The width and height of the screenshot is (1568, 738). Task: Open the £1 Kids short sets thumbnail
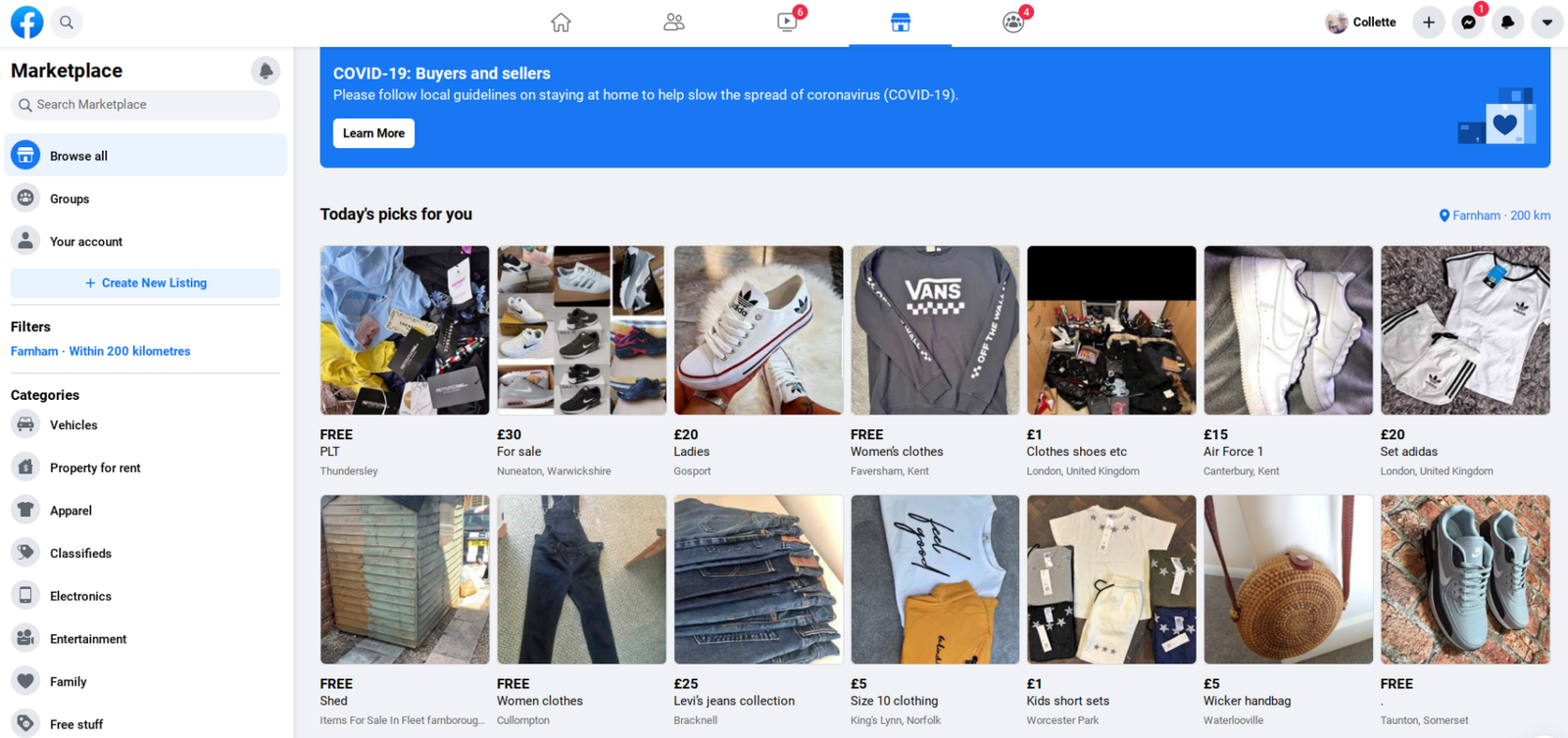coord(1111,579)
